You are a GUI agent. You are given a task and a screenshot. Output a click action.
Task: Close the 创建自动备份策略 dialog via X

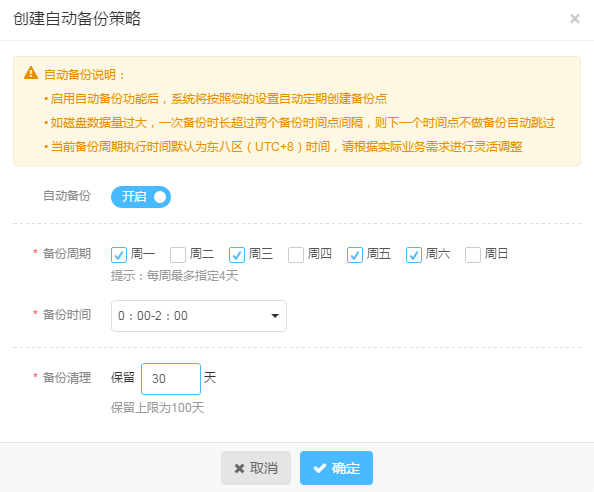575,19
